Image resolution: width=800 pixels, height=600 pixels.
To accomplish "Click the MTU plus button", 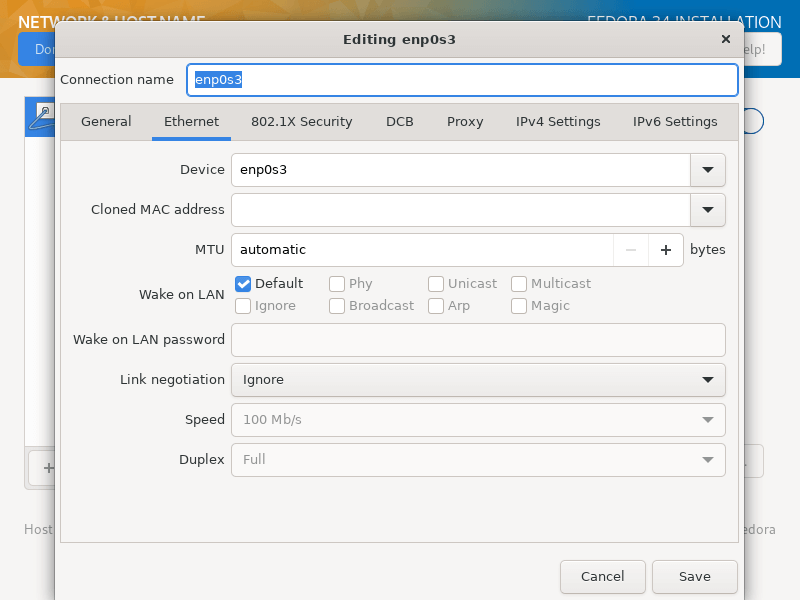I will pos(666,250).
